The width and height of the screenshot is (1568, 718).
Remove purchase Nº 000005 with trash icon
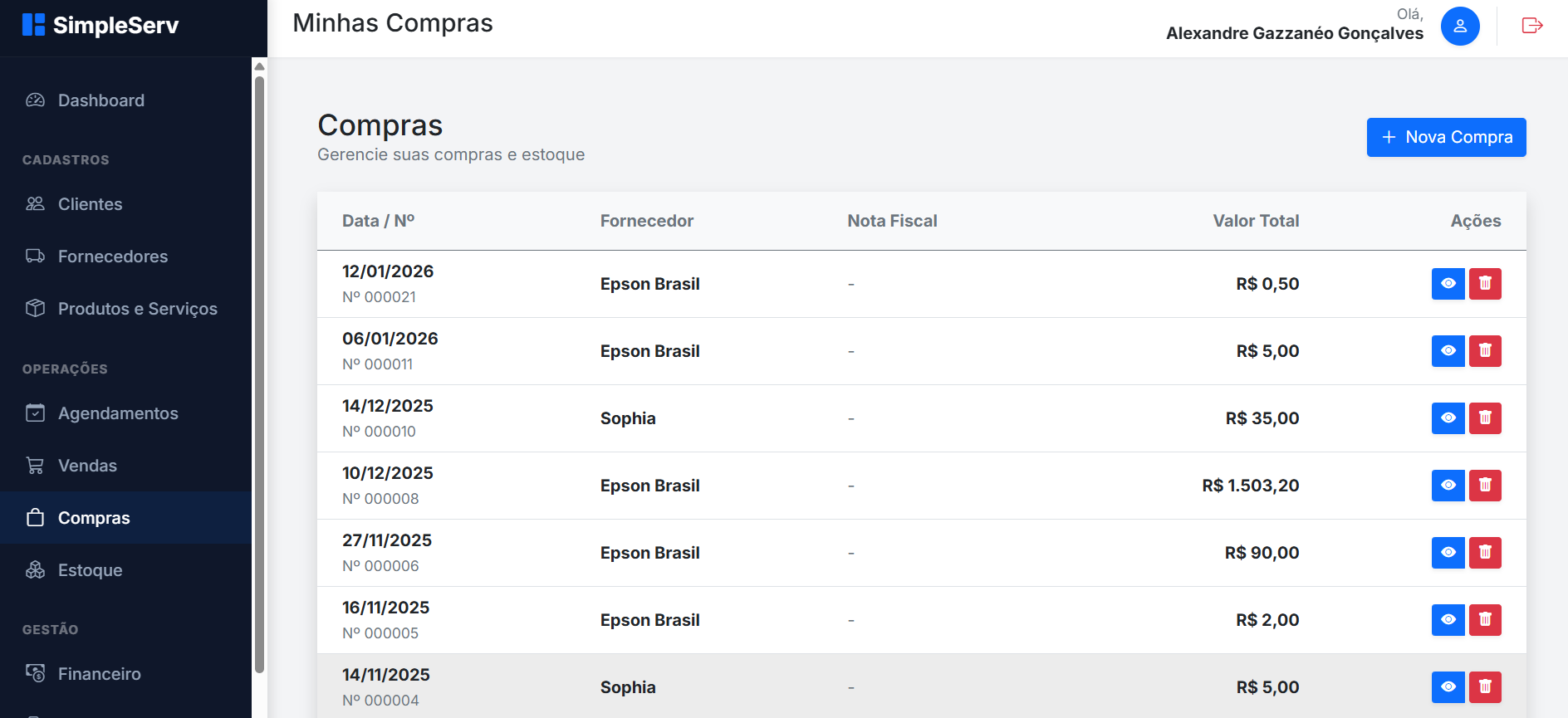(x=1485, y=620)
